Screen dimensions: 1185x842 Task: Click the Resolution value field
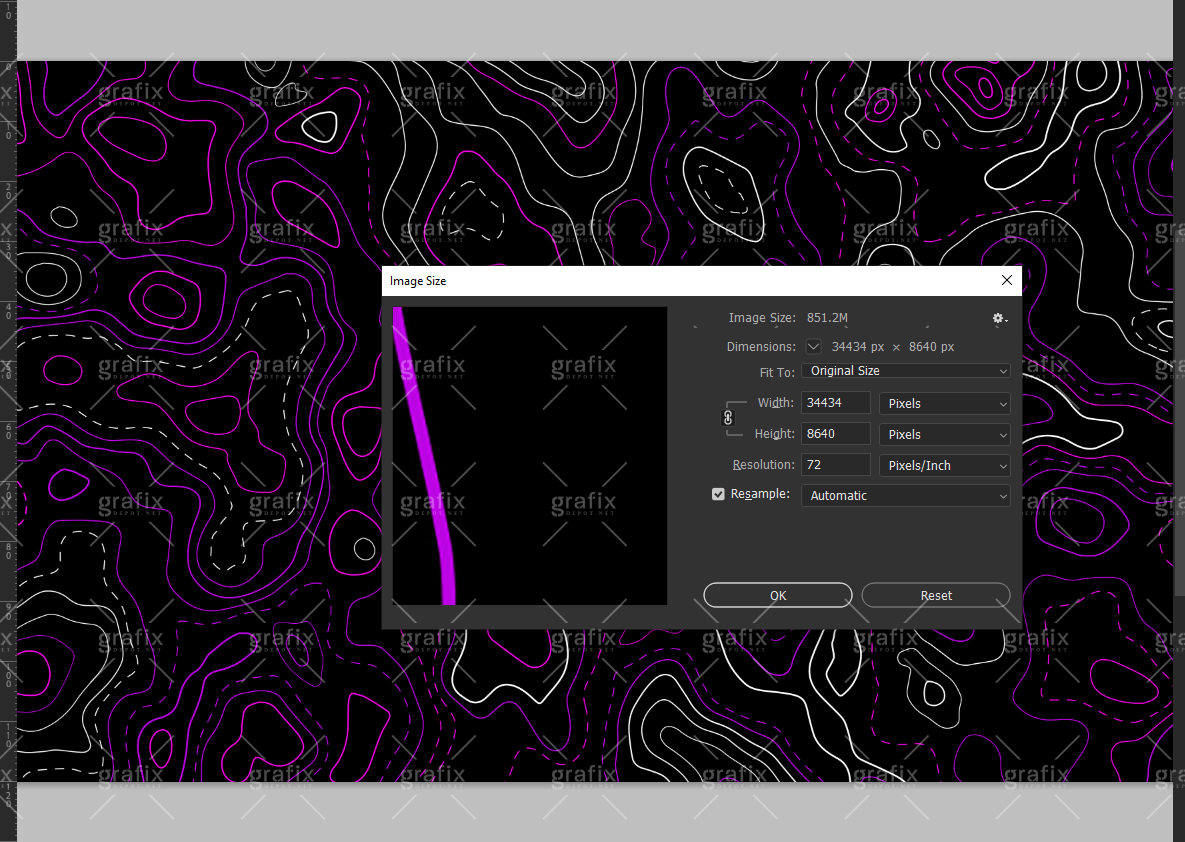(836, 466)
